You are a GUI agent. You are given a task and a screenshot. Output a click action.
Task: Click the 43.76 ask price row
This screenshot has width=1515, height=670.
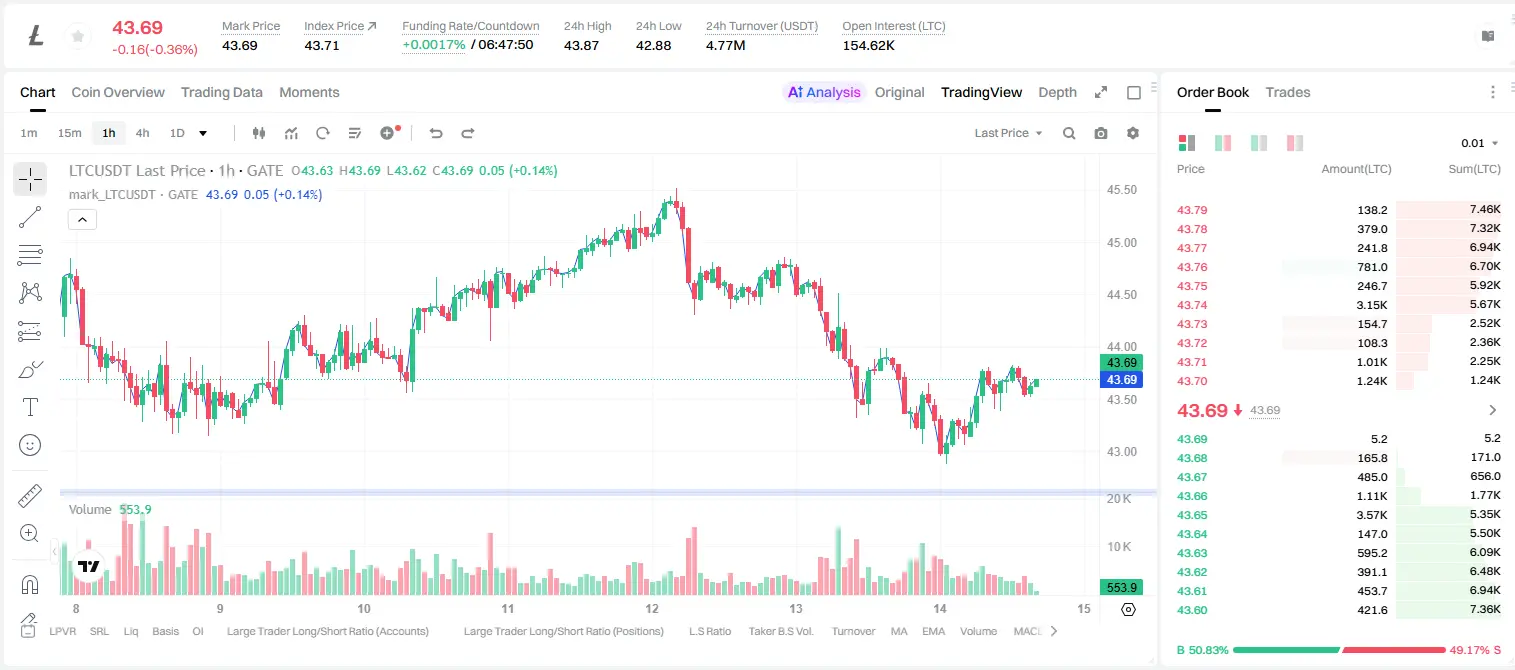[1339, 267]
